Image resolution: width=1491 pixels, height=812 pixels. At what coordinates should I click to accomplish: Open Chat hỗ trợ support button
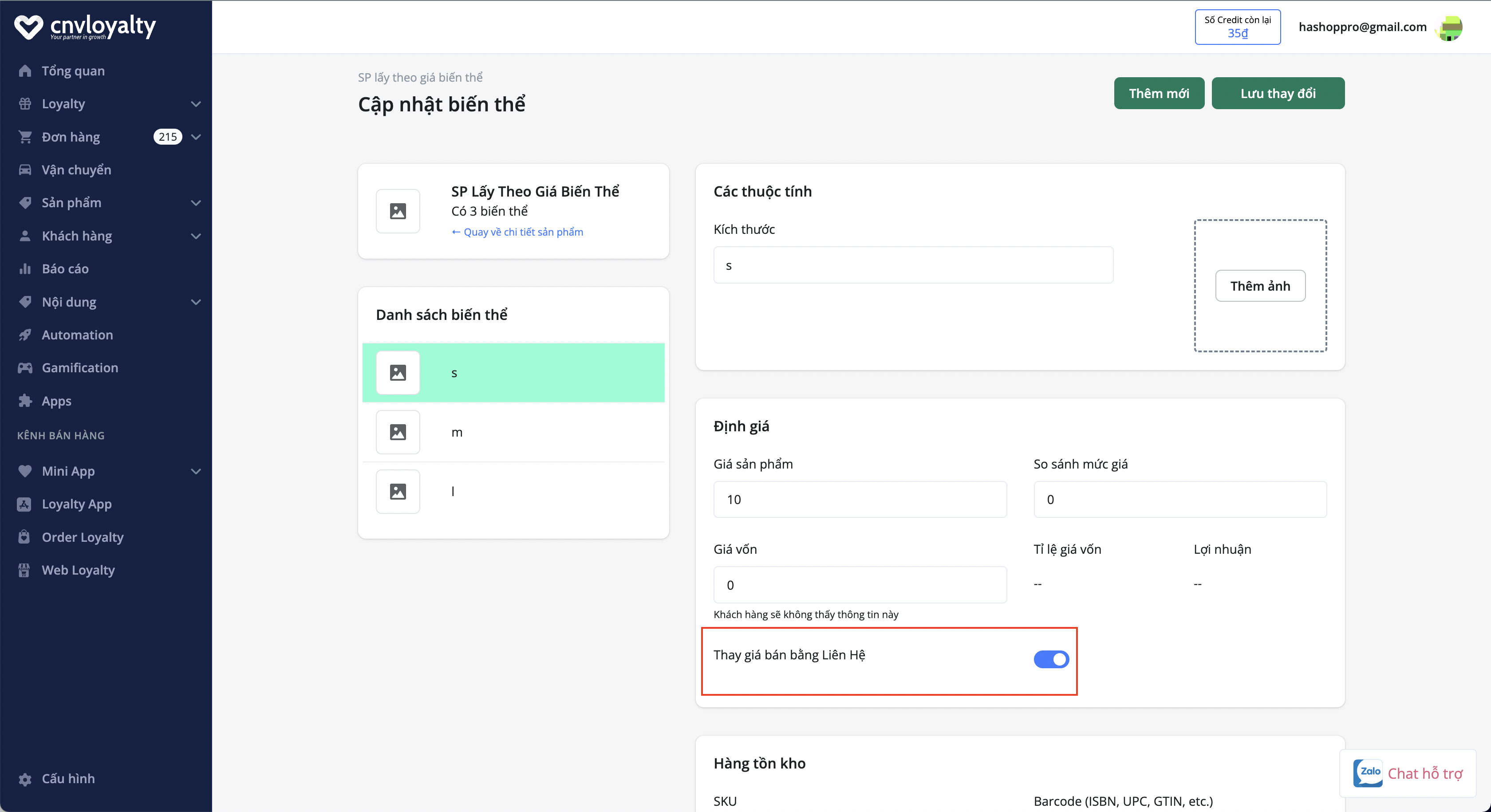point(1408,773)
